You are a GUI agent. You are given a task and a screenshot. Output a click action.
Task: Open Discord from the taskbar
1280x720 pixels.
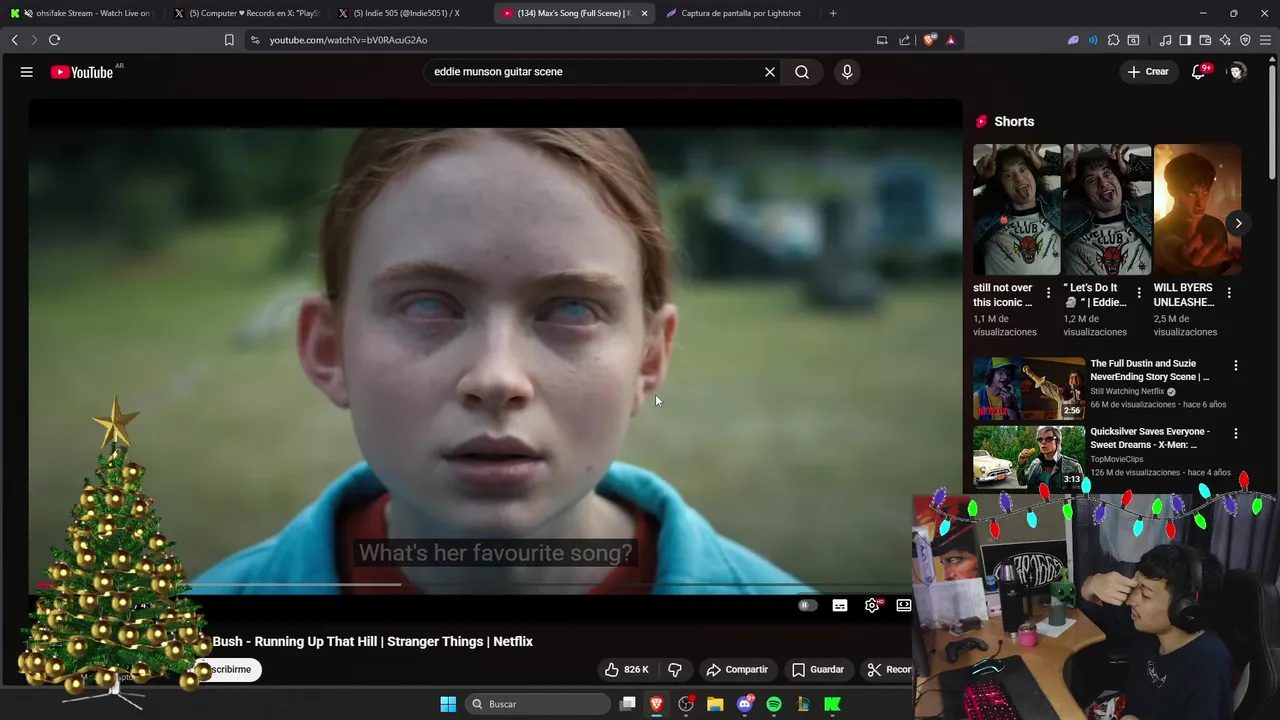[744, 704]
